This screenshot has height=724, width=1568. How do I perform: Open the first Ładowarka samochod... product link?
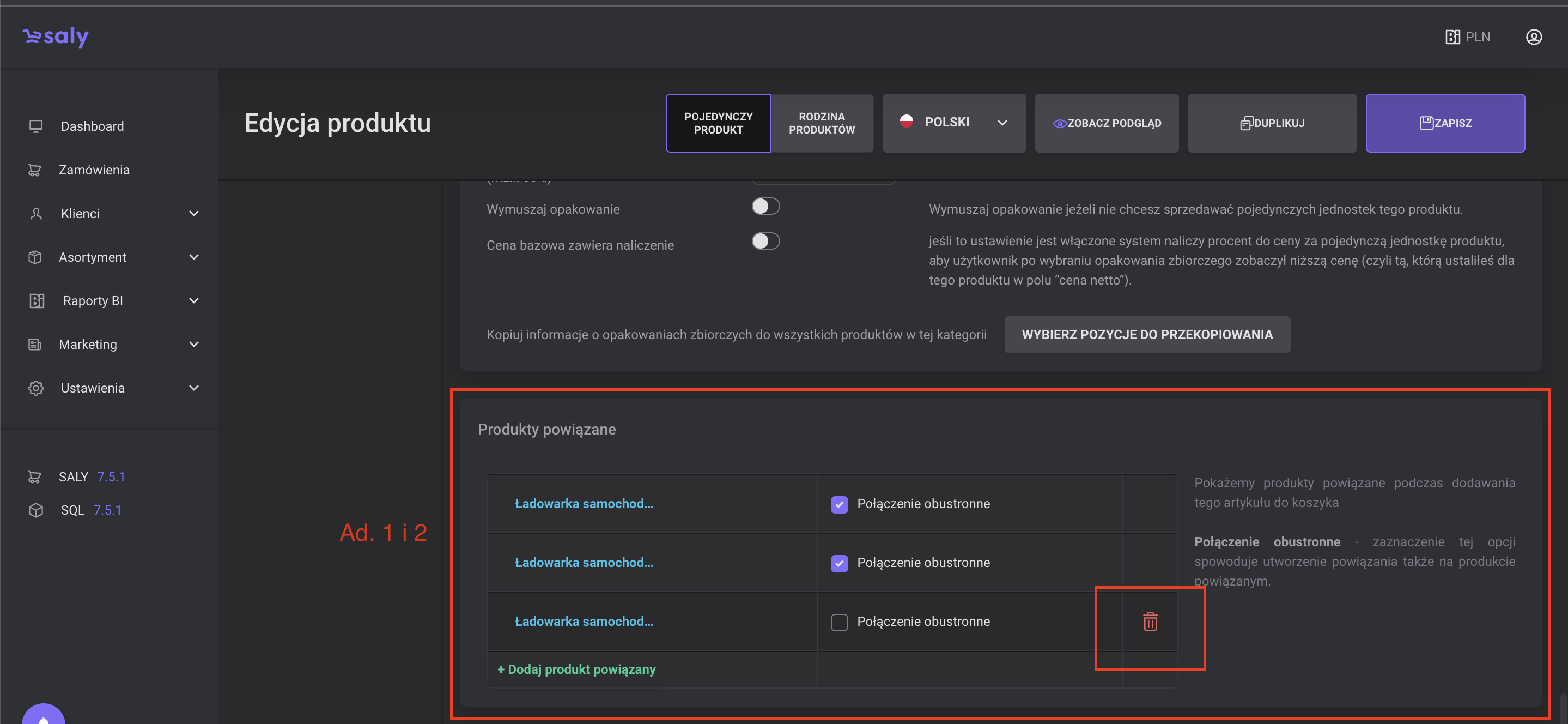pos(584,504)
